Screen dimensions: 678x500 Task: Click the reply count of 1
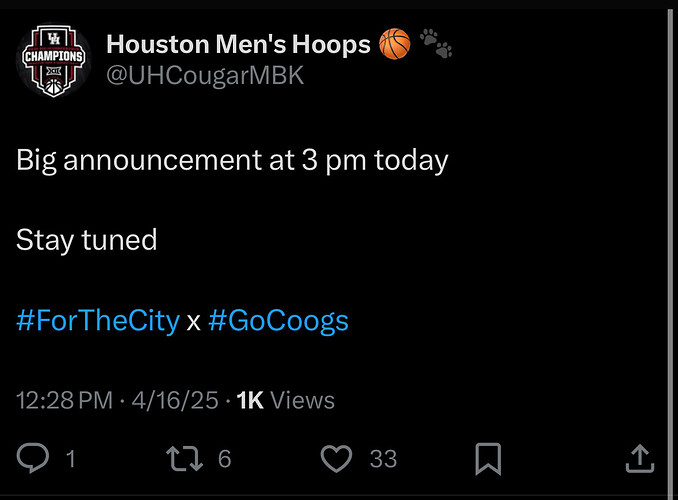[x=71, y=459]
